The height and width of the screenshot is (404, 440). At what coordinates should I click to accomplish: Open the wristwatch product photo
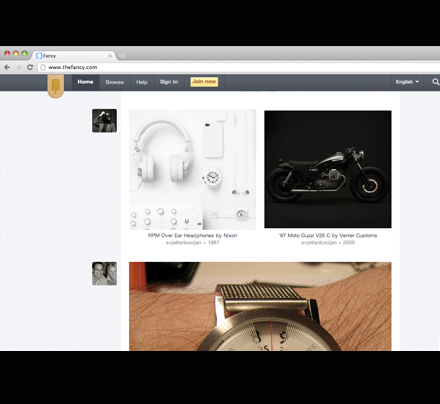[260, 306]
